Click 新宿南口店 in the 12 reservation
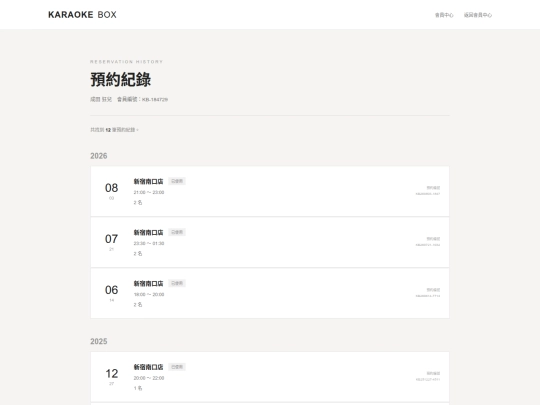The image size is (540, 405). pos(148,367)
